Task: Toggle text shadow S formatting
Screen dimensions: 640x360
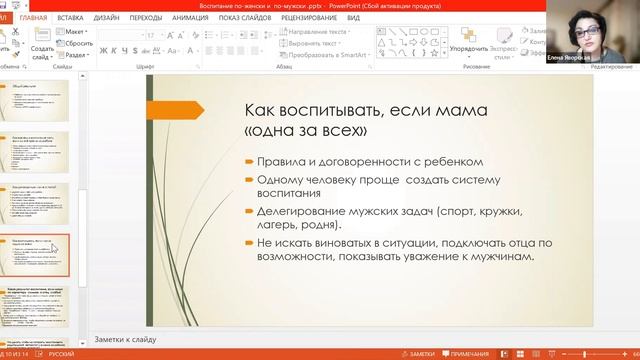Action: [135, 51]
